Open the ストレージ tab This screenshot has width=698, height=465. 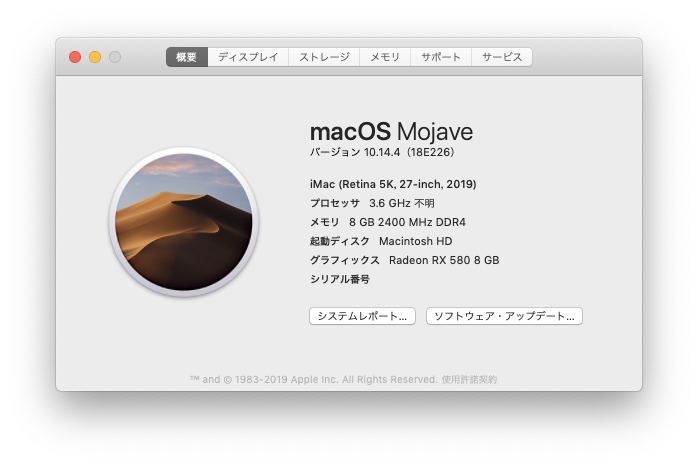point(324,57)
